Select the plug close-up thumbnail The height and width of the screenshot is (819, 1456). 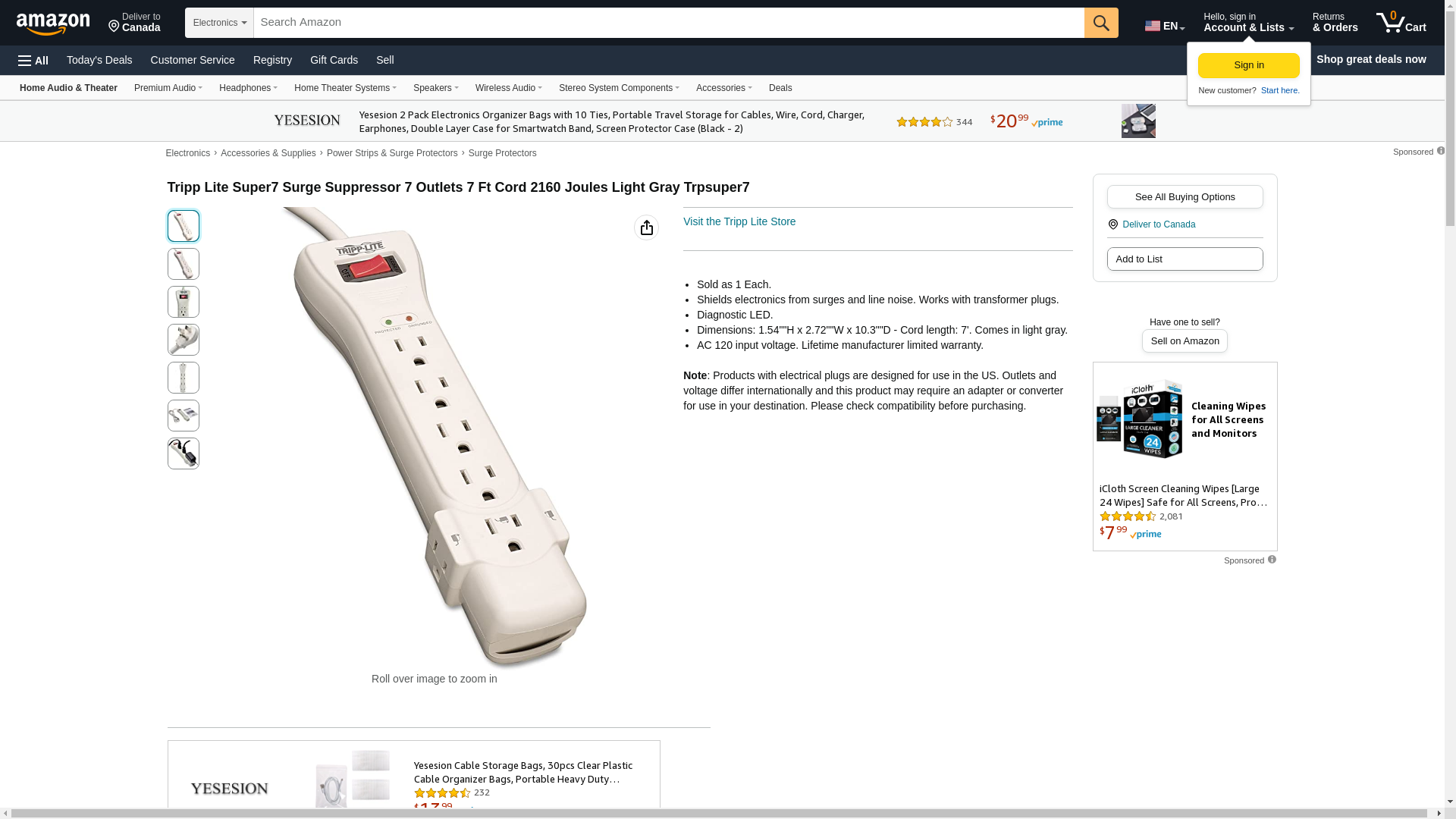tap(184, 340)
